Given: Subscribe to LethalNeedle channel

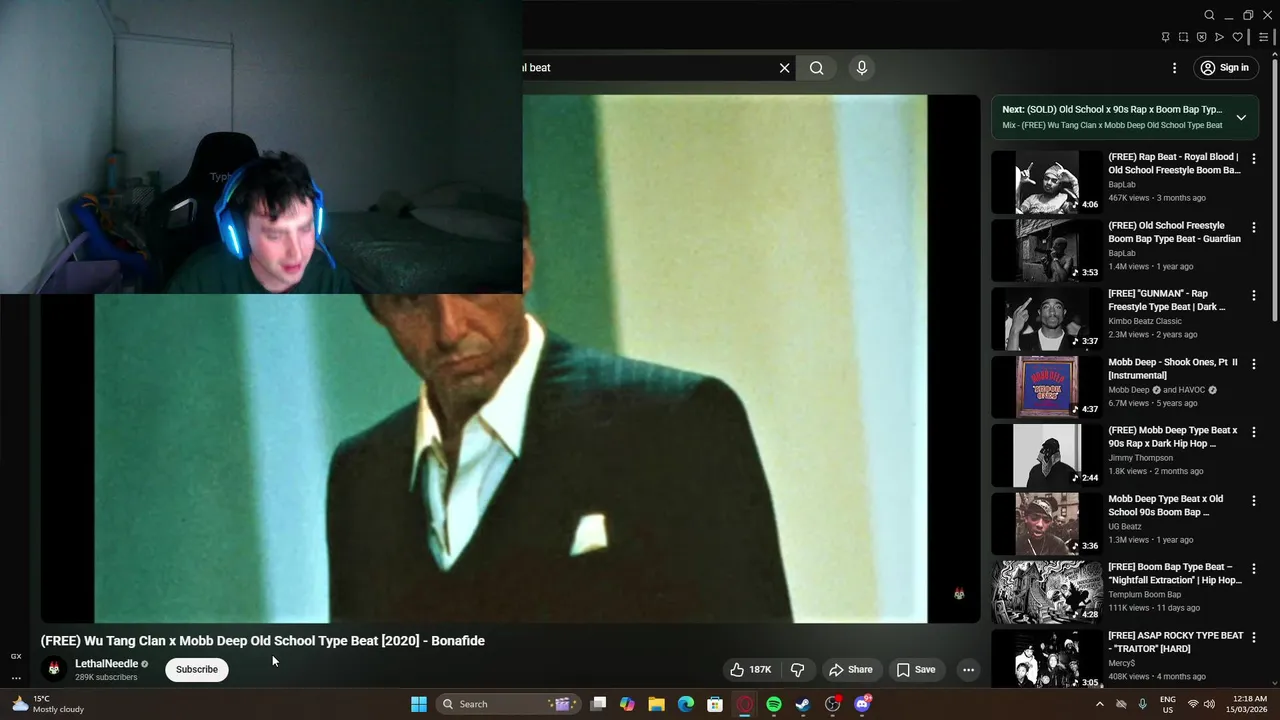Looking at the screenshot, I should click(197, 669).
